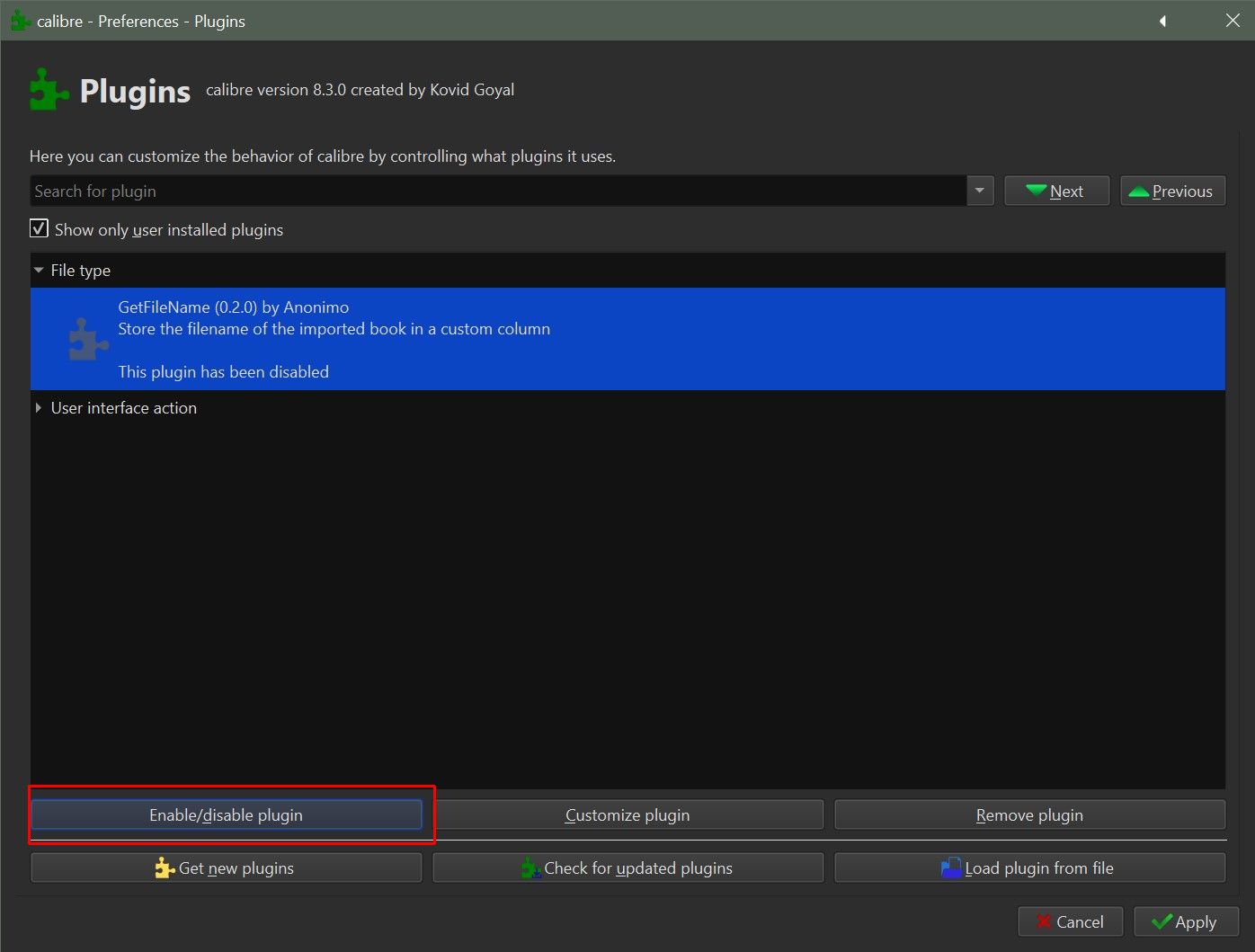Click the Search for plugin field
This screenshot has width=1255, height=952.
coord(498,191)
